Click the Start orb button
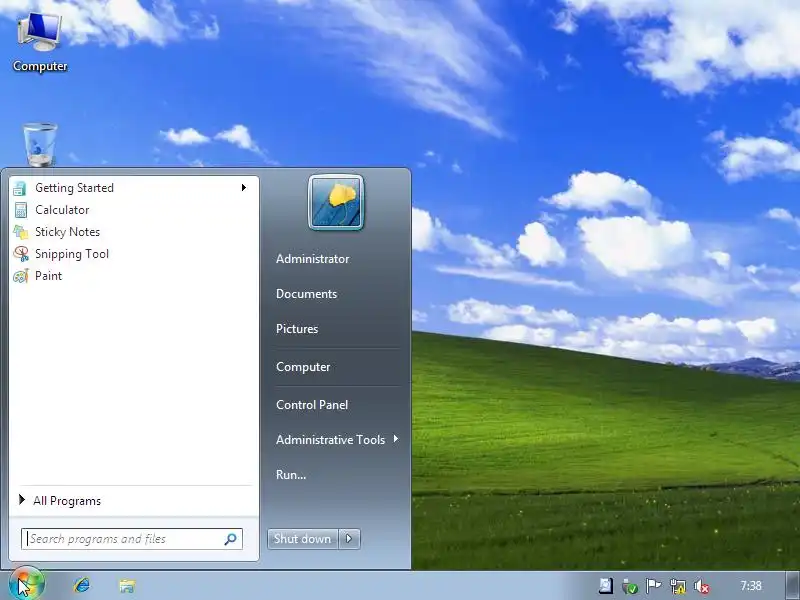The width and height of the screenshot is (800, 600). tap(27, 584)
